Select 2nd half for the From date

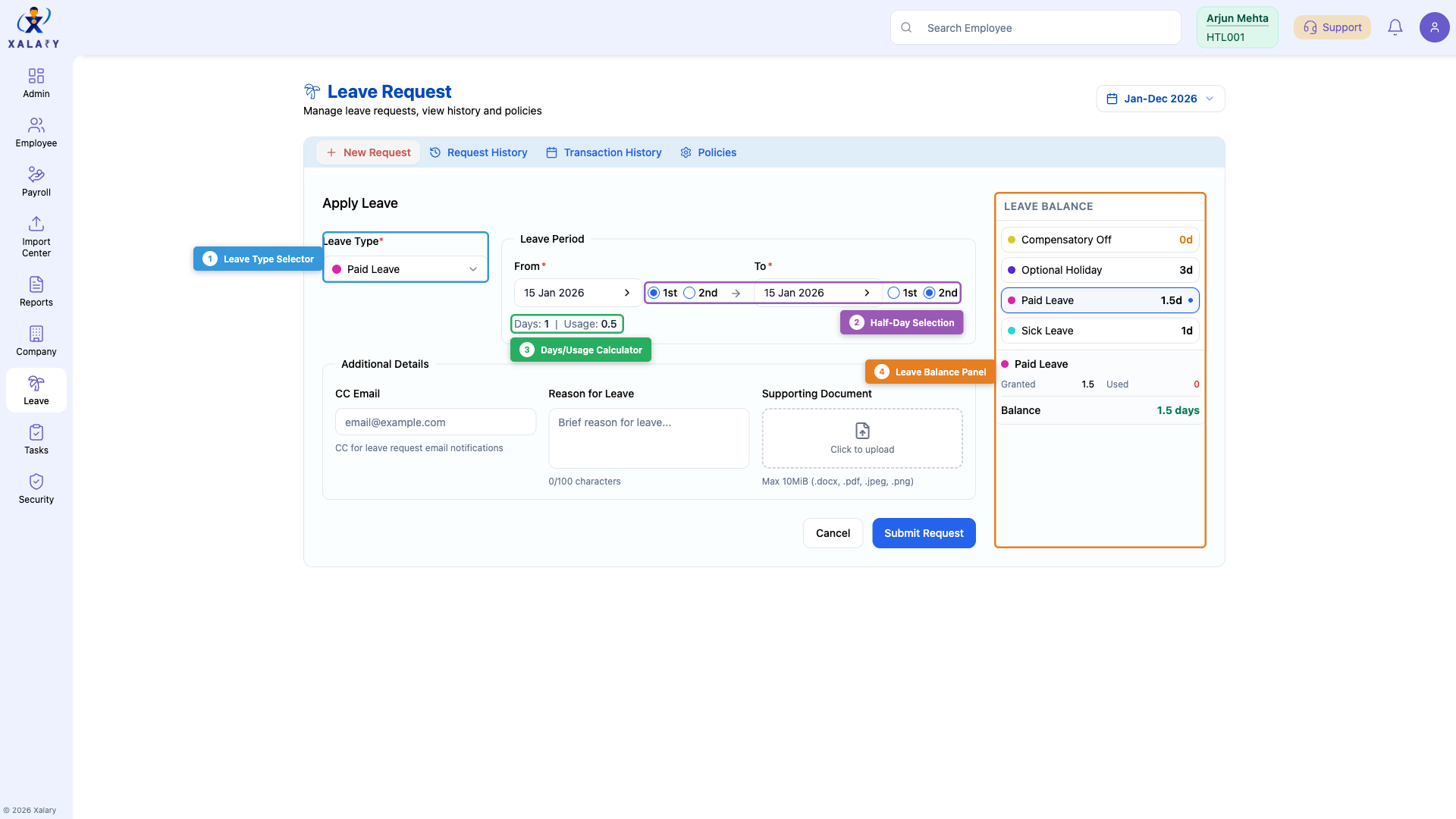tap(690, 293)
